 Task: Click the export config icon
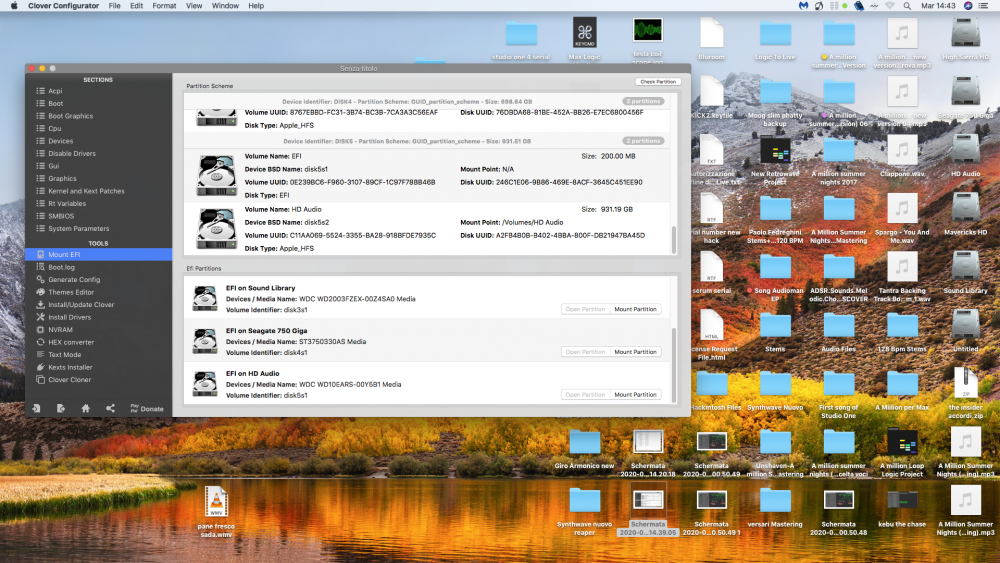61,408
